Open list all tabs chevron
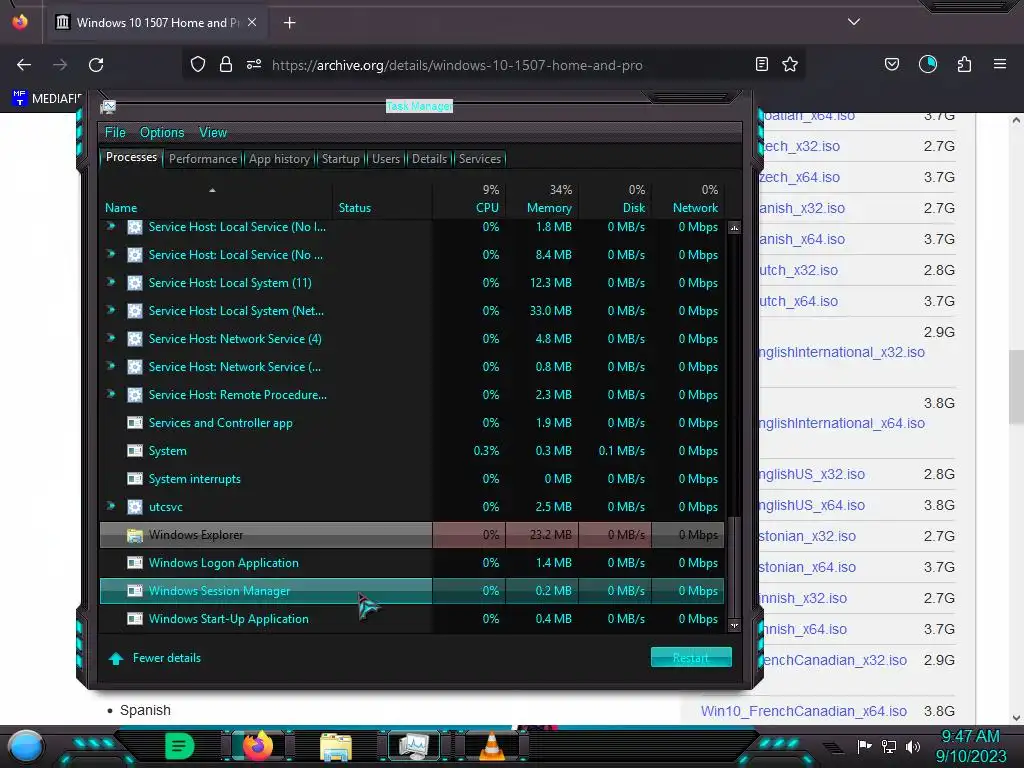Screen dimensions: 1024x768 coord(854,22)
